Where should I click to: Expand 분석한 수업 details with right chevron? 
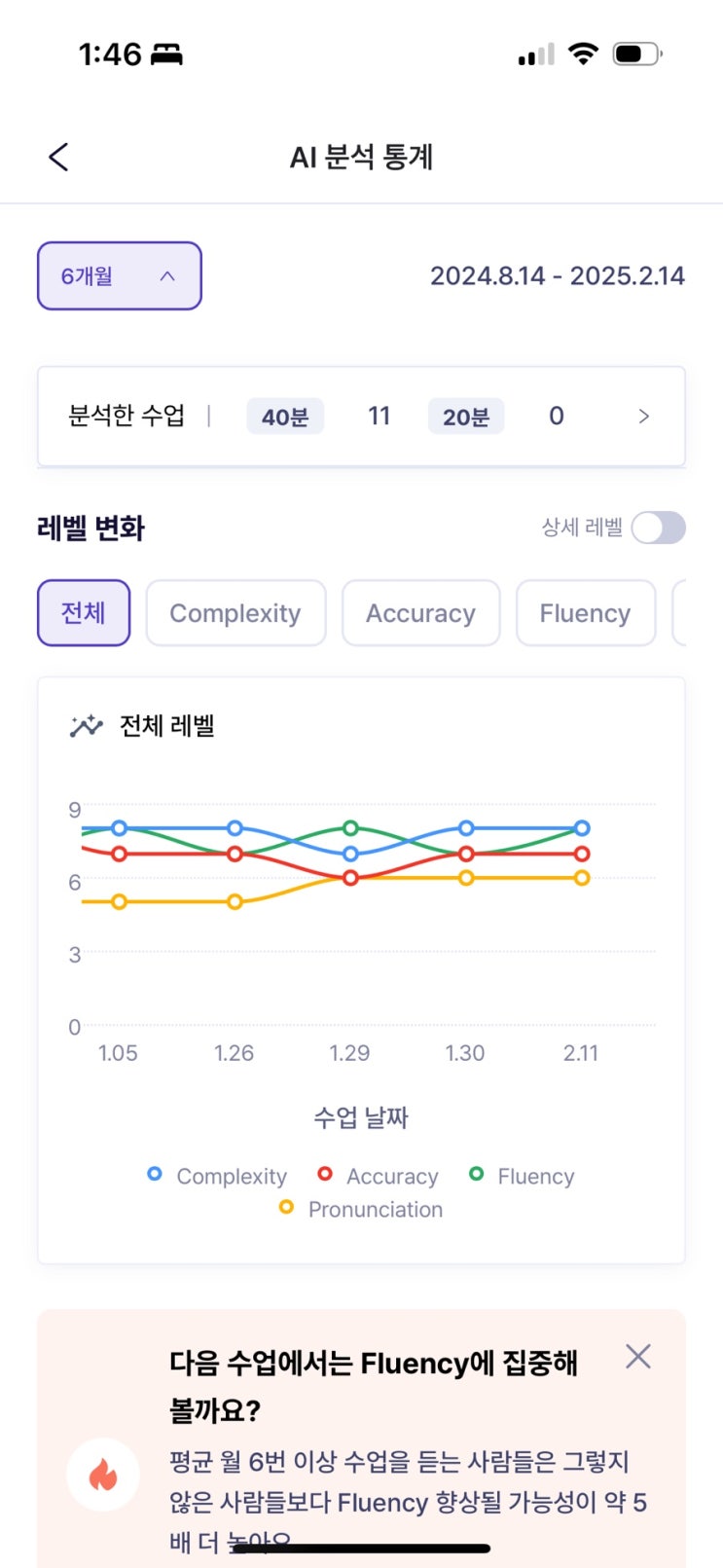click(643, 417)
